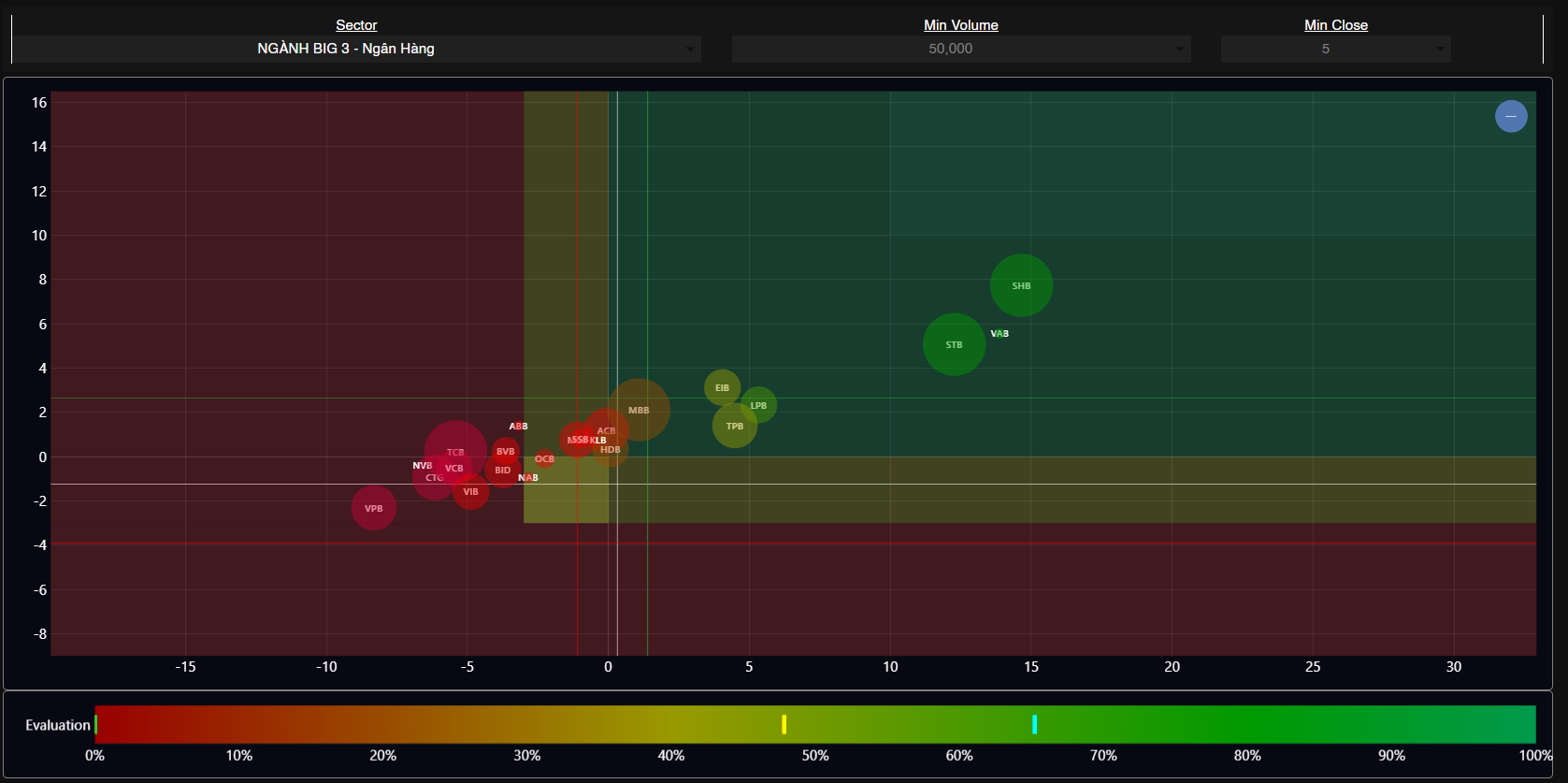1568x783 pixels.
Task: Click the VIB bubble
Action: click(x=471, y=493)
